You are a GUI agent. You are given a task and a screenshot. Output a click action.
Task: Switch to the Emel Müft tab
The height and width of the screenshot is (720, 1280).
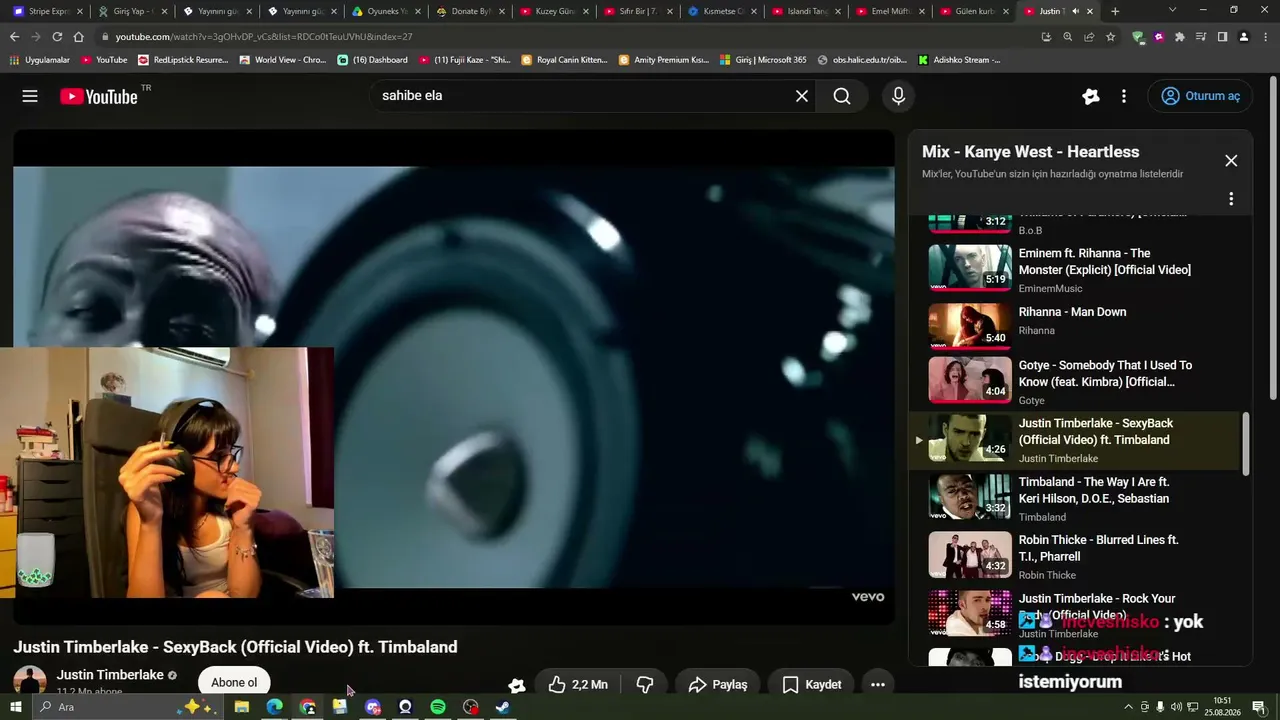[890, 11]
